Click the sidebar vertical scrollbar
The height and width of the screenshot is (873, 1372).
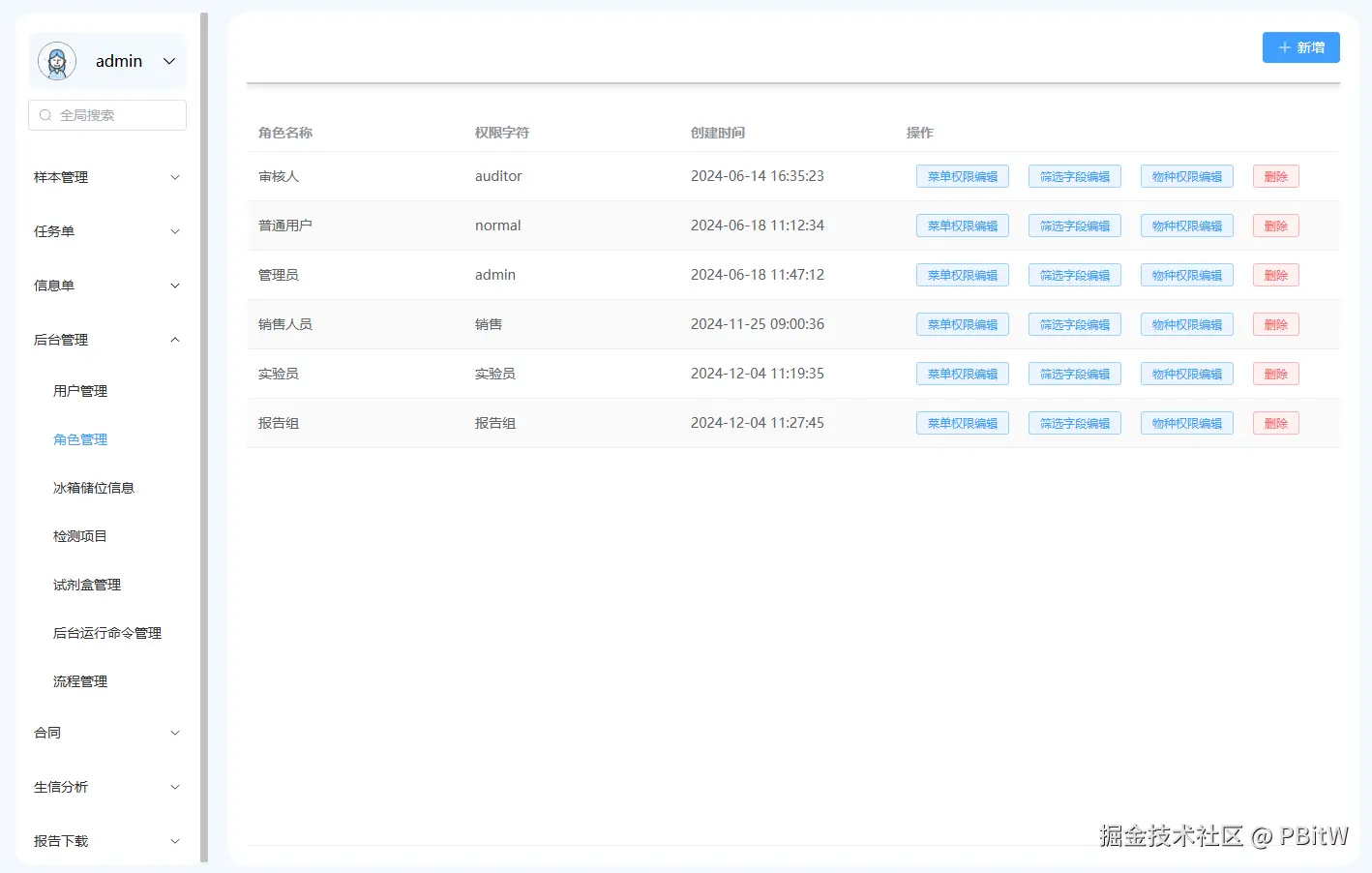click(204, 436)
